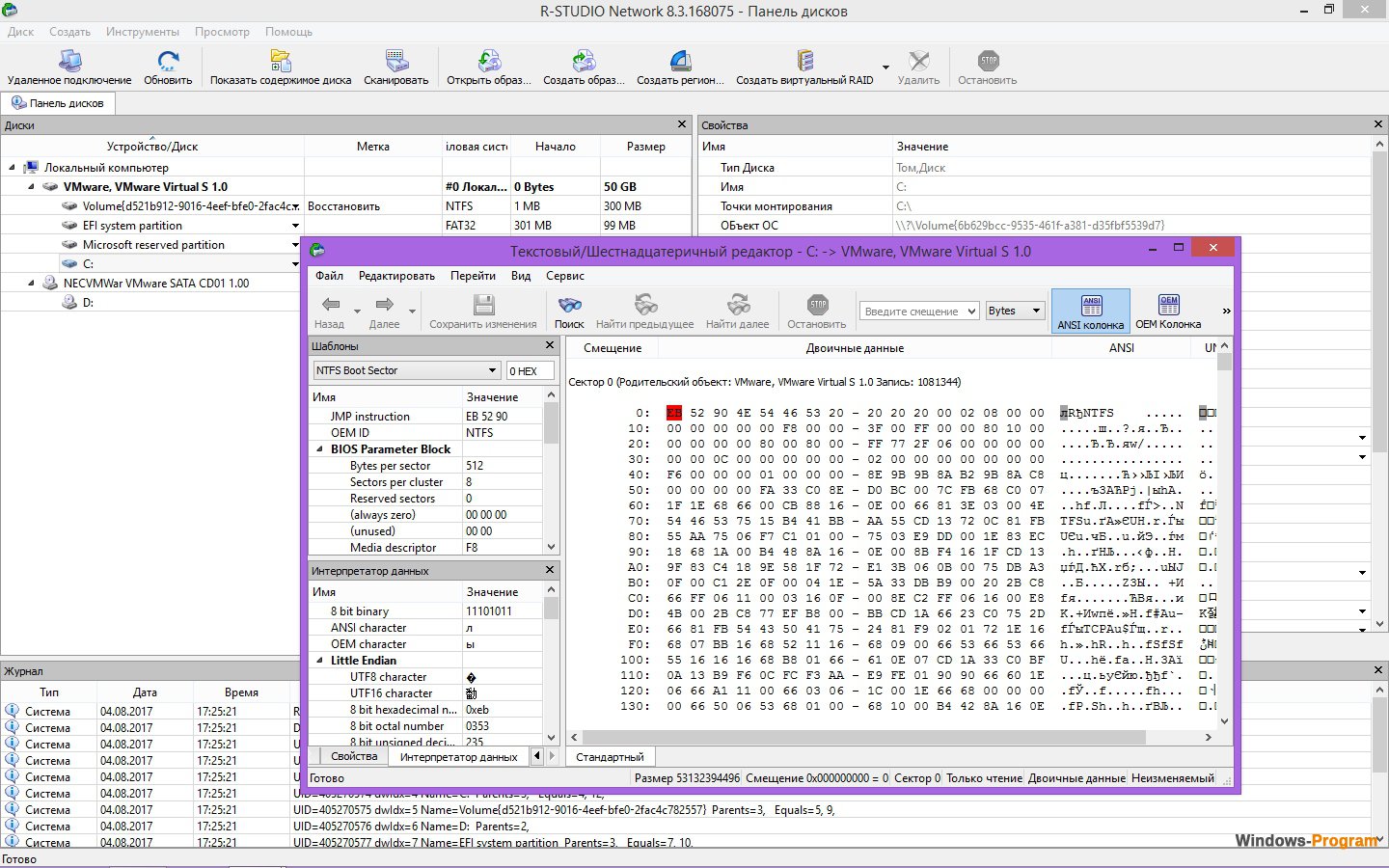Select the Стандартный (standard) tab

[x=610, y=757]
